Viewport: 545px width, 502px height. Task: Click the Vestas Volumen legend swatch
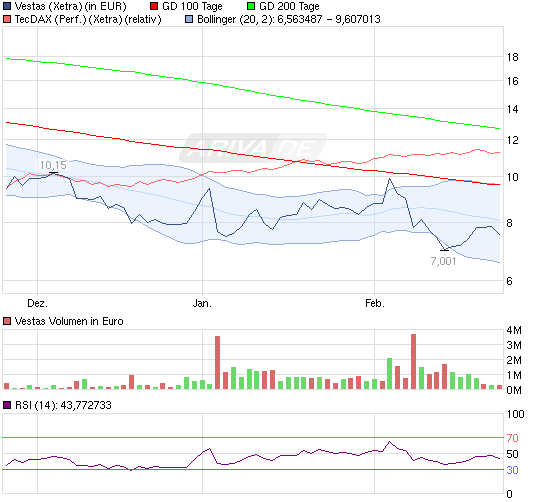point(7,321)
